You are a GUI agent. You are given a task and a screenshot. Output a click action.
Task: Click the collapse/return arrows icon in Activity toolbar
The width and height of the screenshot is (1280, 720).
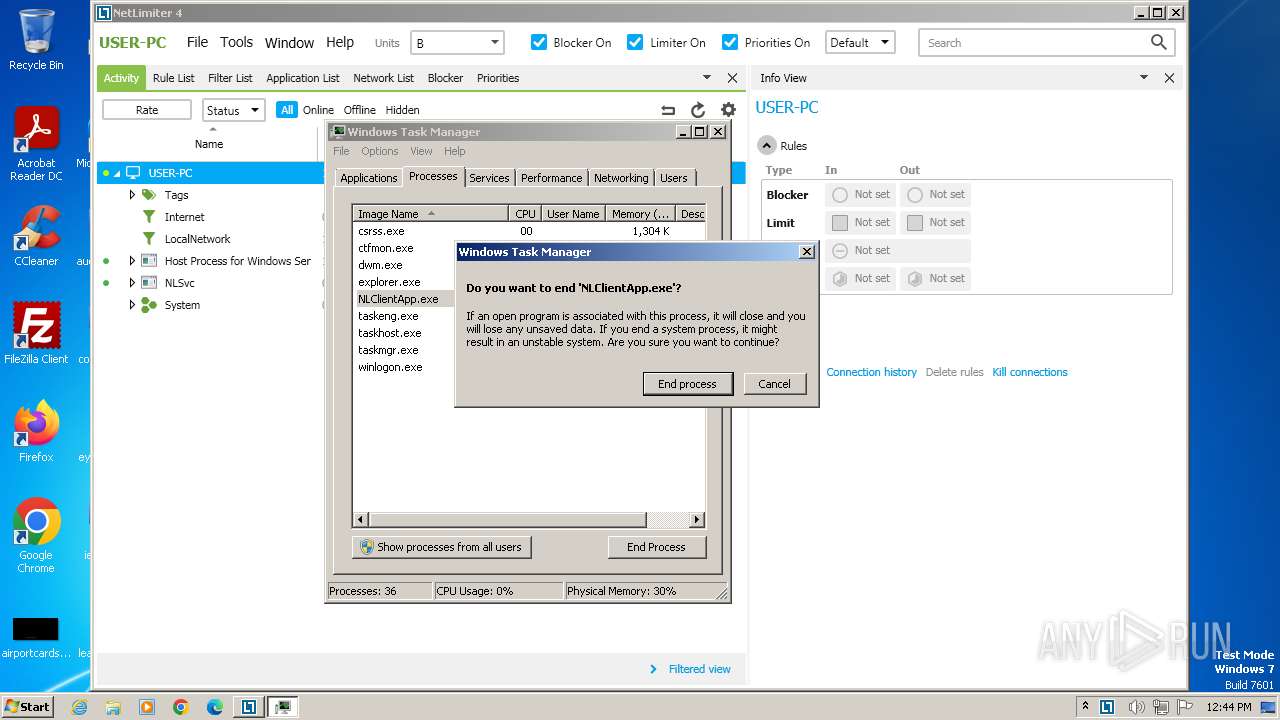tap(668, 110)
